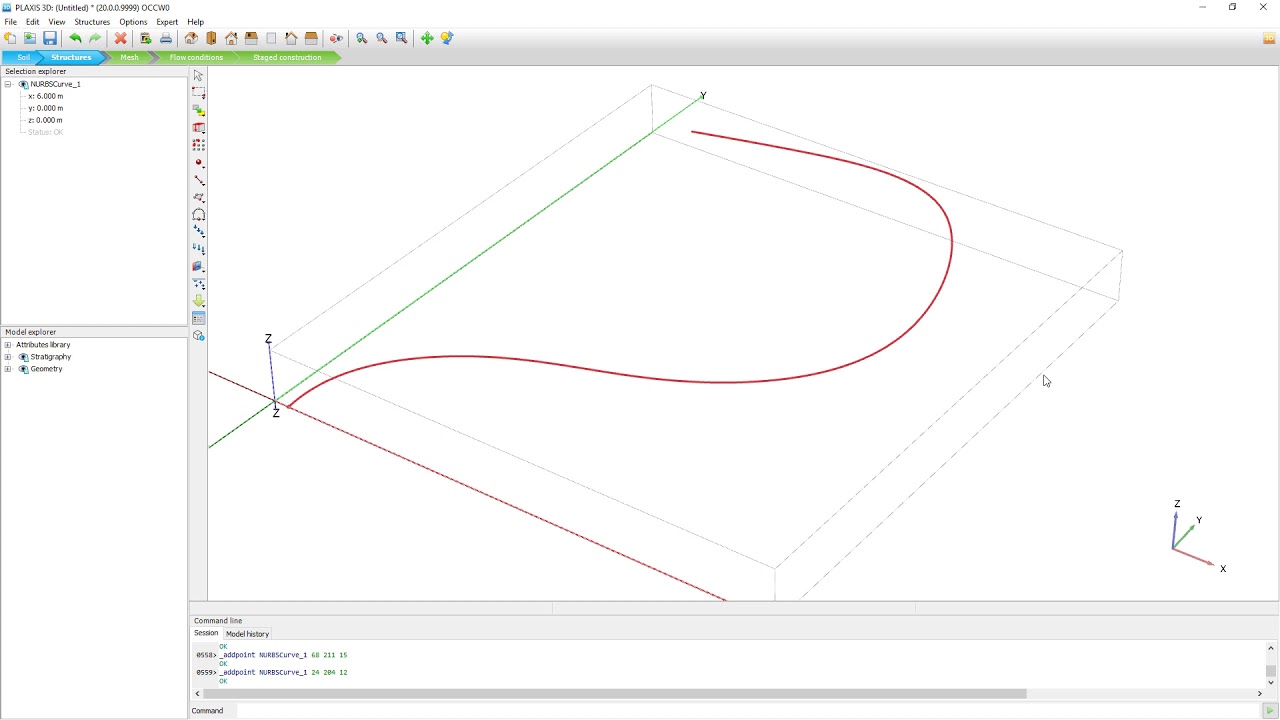Click the zoom in magnifier icon
Image resolution: width=1280 pixels, height=720 pixels.
361,38
